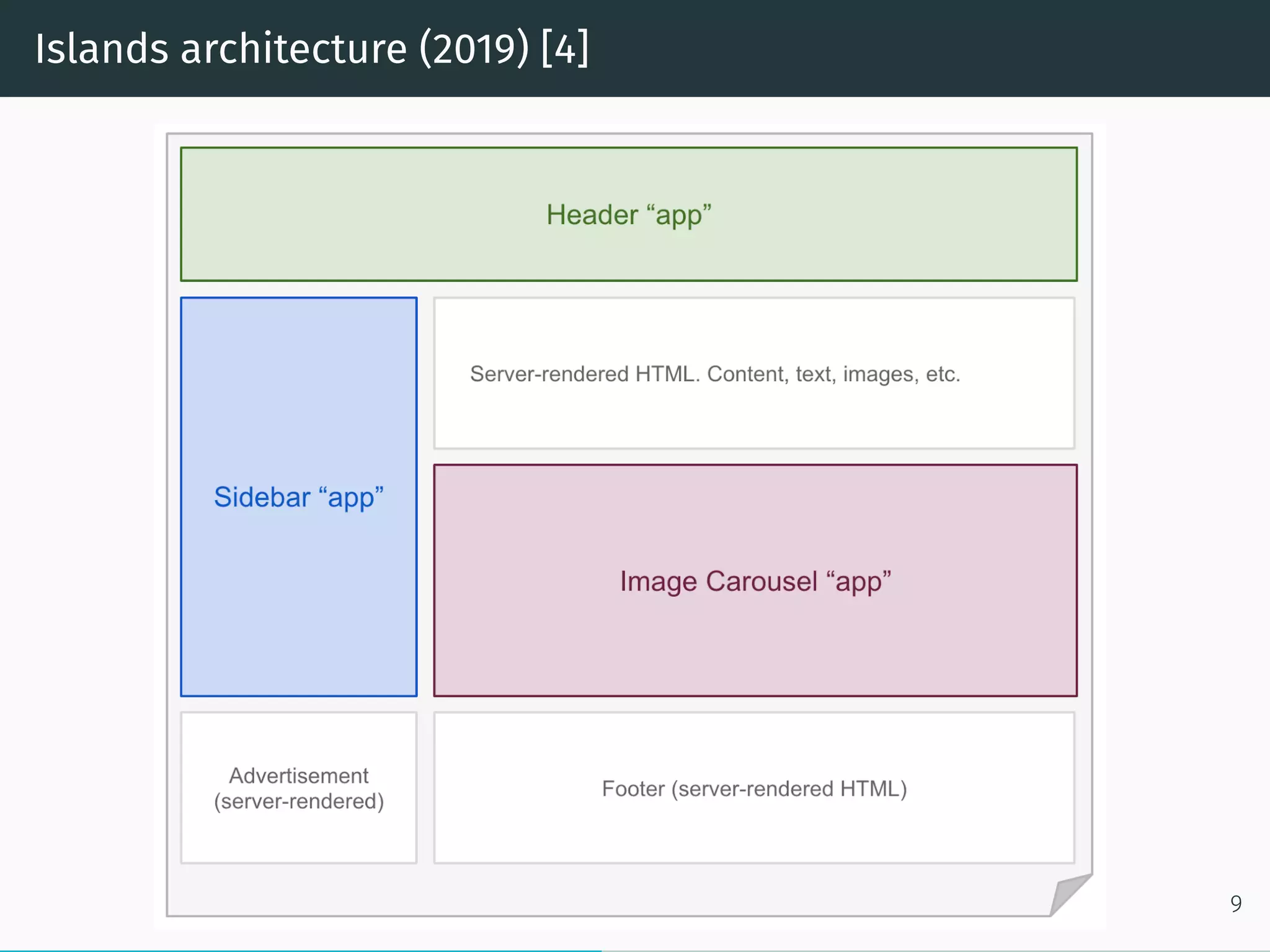
Task: Click the word "Carousel" in maroon text
Action: point(762,581)
